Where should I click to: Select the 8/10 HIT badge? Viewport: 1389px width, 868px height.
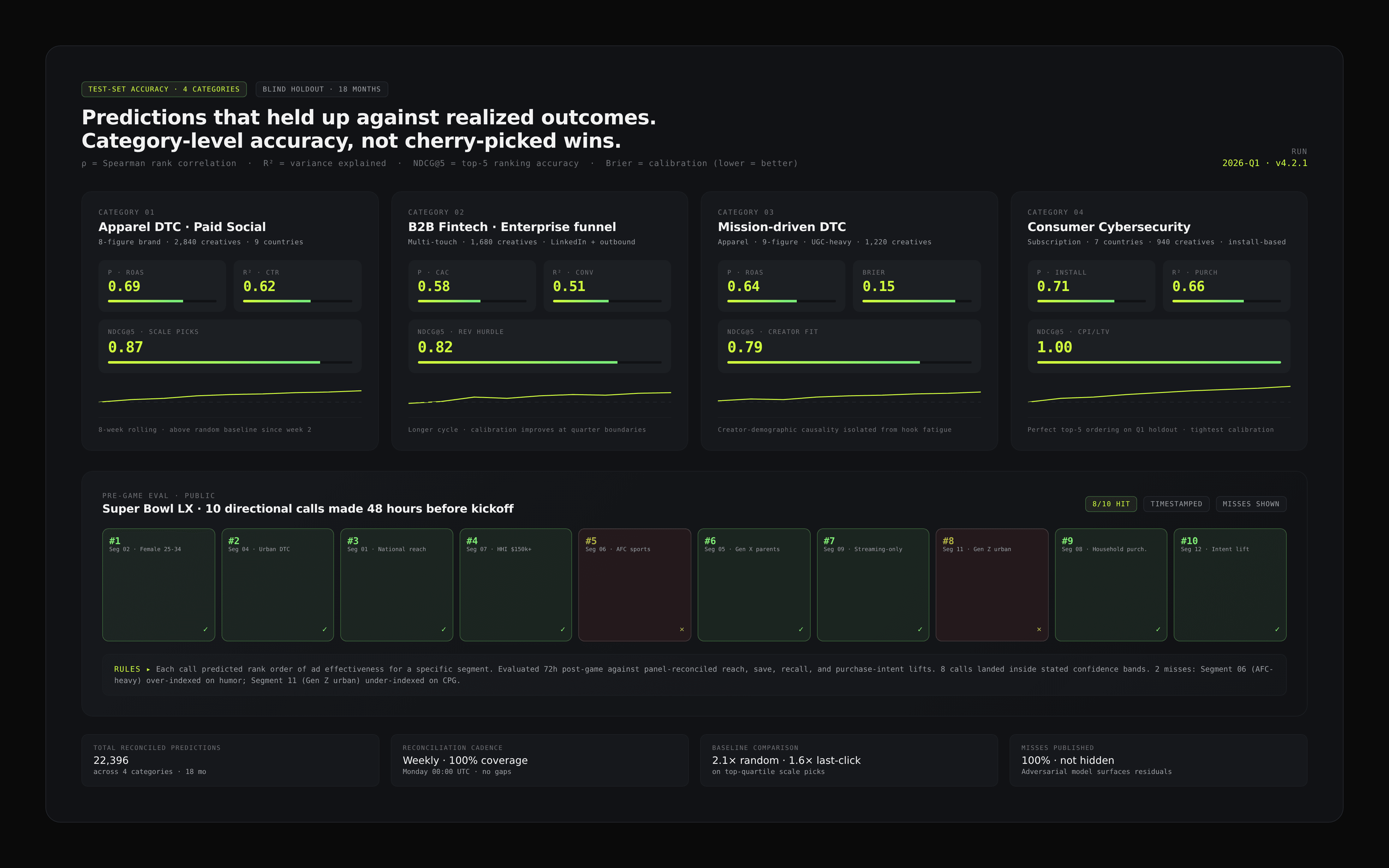tap(1111, 504)
